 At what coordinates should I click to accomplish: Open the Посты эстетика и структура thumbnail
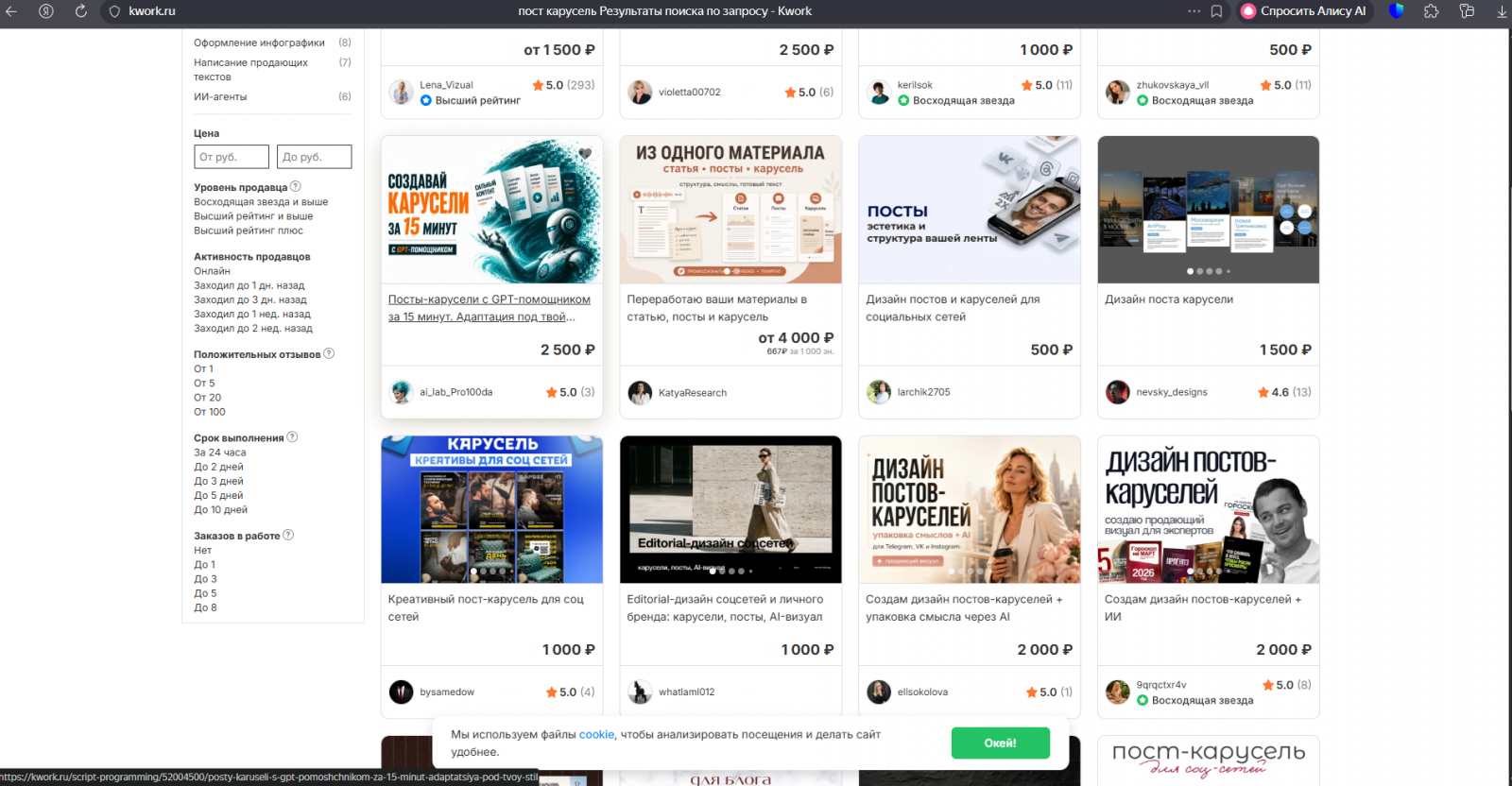pyautogui.click(x=970, y=210)
